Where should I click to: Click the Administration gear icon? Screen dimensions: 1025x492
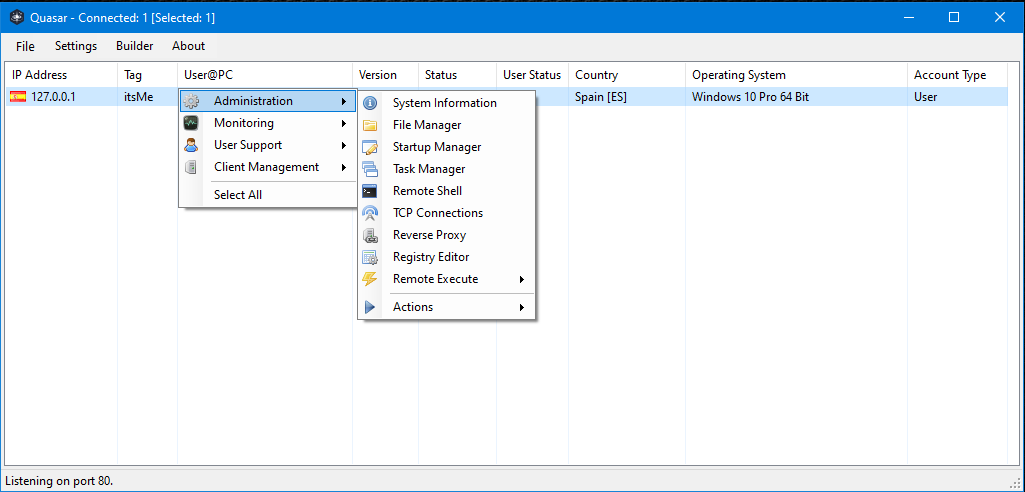(191, 101)
